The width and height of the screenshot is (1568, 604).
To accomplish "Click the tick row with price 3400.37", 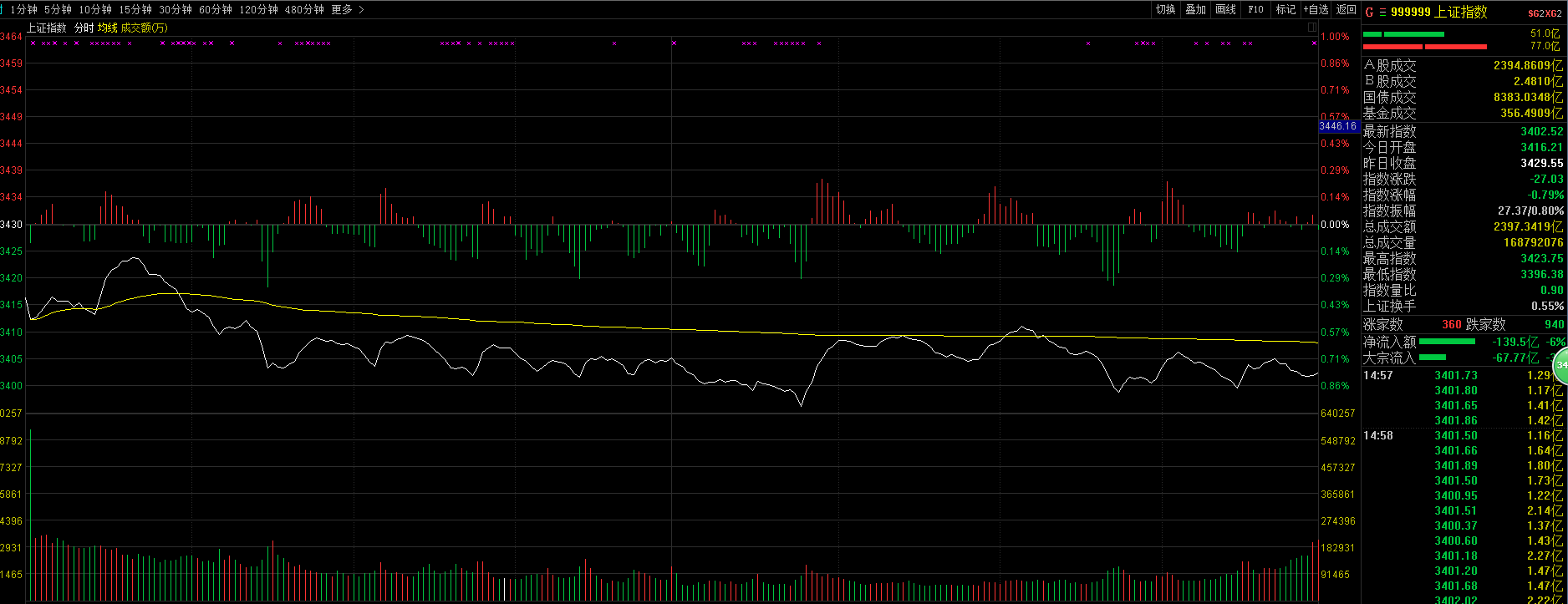I will pyautogui.click(x=1464, y=525).
